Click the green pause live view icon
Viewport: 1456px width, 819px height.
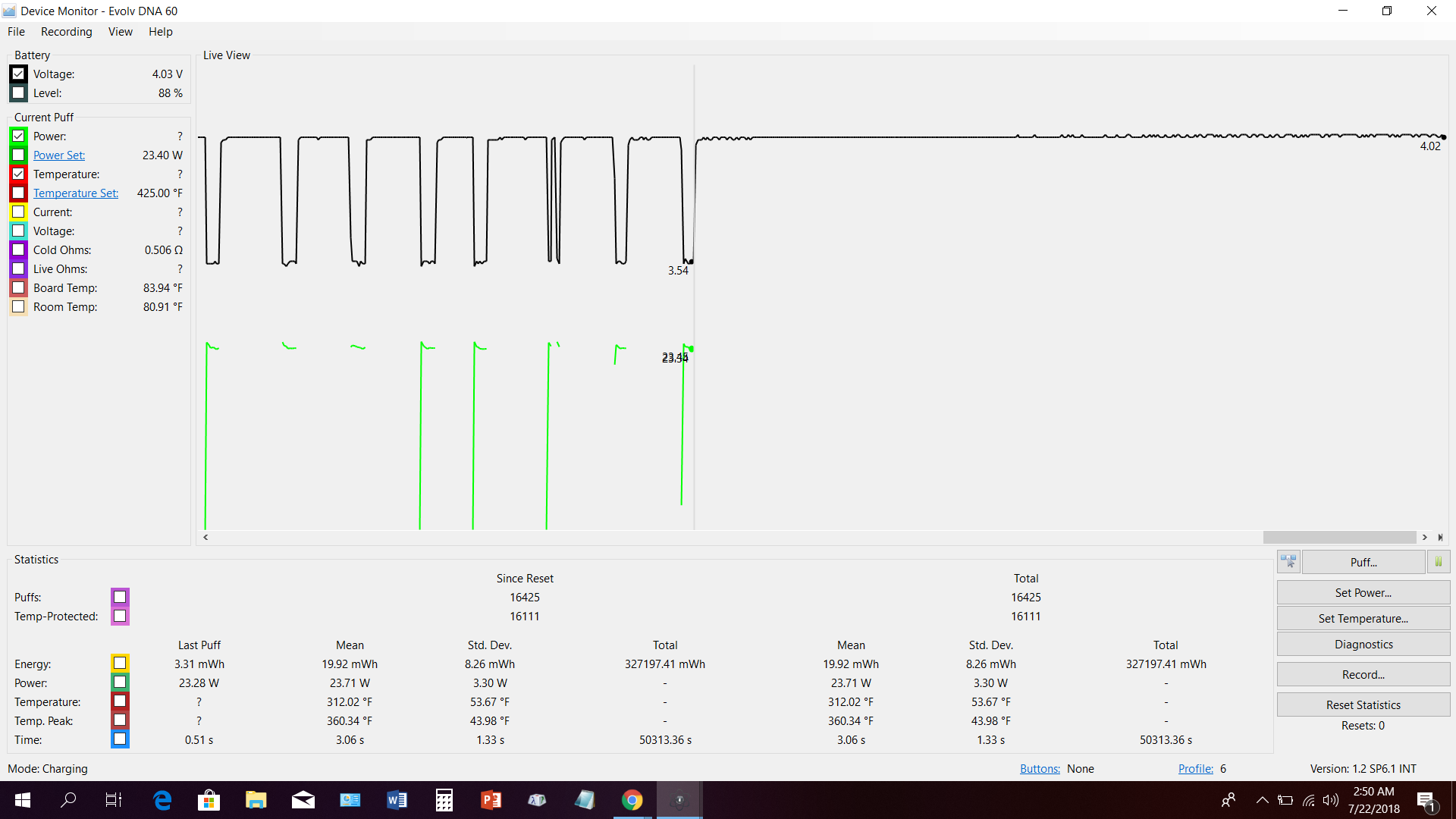point(1439,562)
